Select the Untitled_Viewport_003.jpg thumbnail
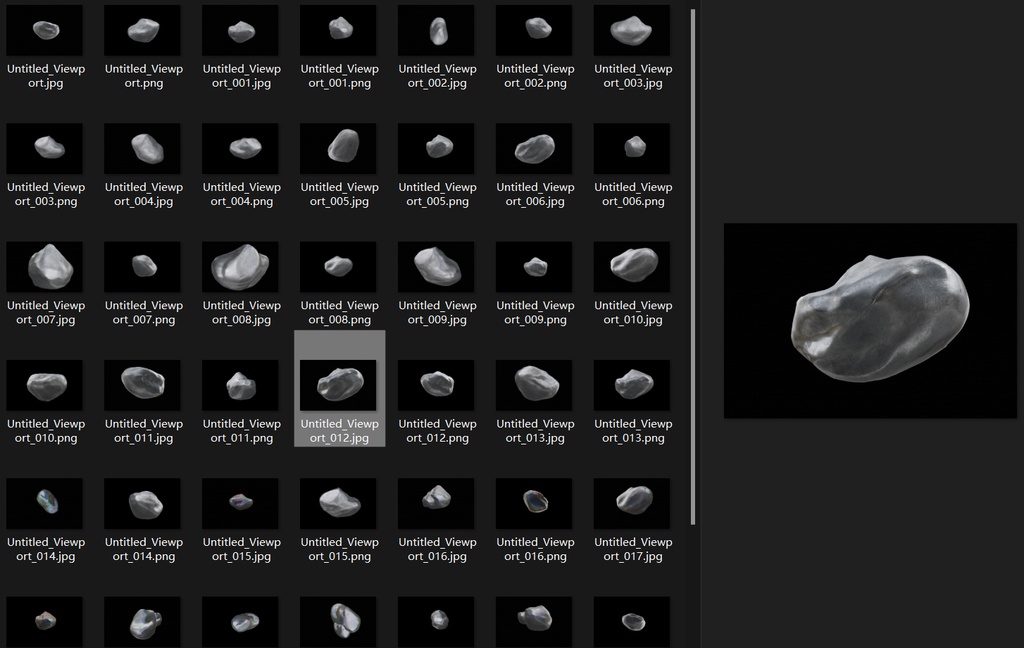The image size is (1024, 648). (x=632, y=30)
